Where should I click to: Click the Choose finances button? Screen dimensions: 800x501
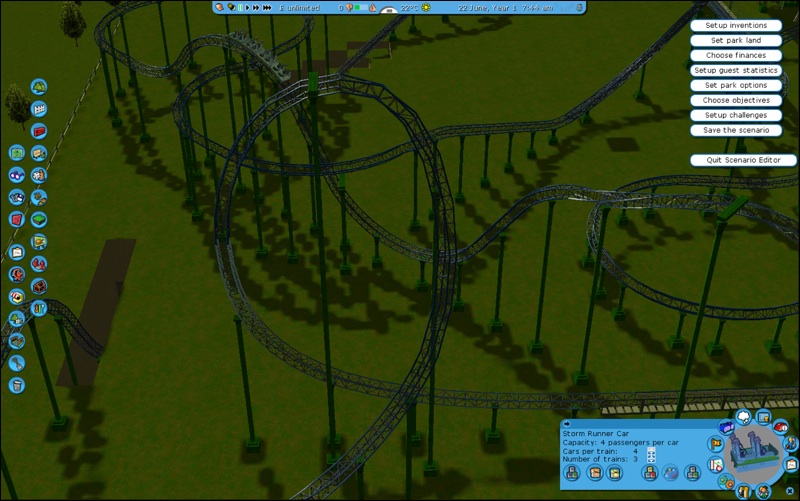click(736, 55)
